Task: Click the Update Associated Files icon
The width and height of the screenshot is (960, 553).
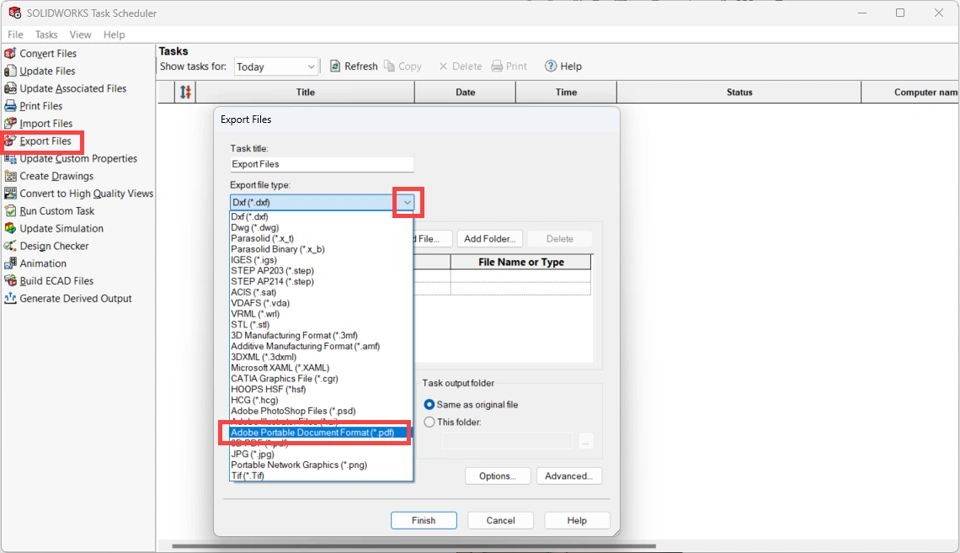Action: (10, 88)
